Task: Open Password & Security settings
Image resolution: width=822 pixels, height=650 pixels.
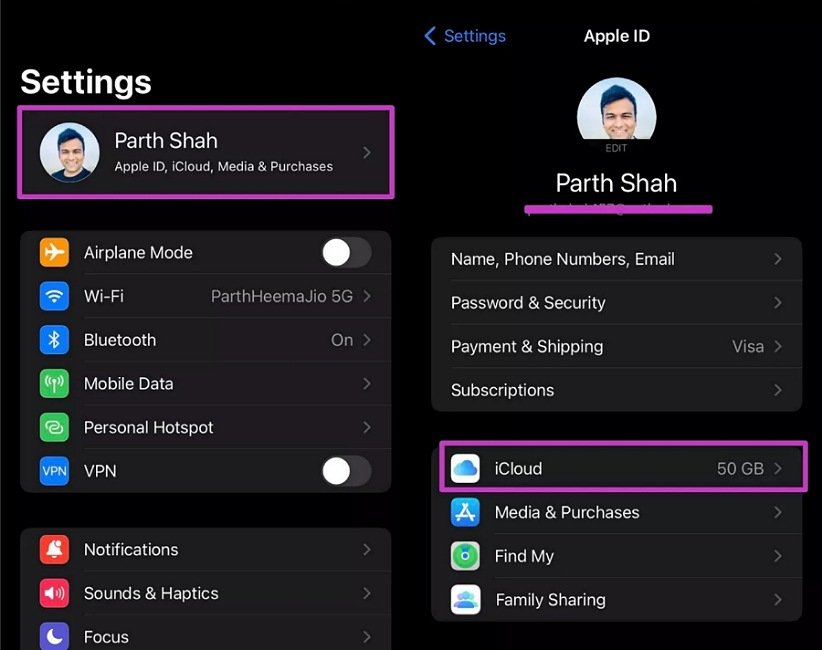Action: pyautogui.click(x=615, y=303)
